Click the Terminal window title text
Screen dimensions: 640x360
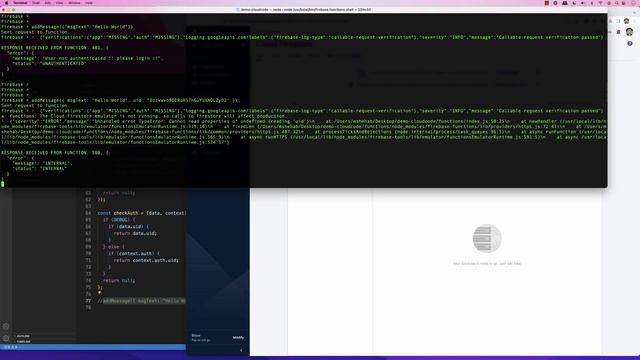[306, 9]
